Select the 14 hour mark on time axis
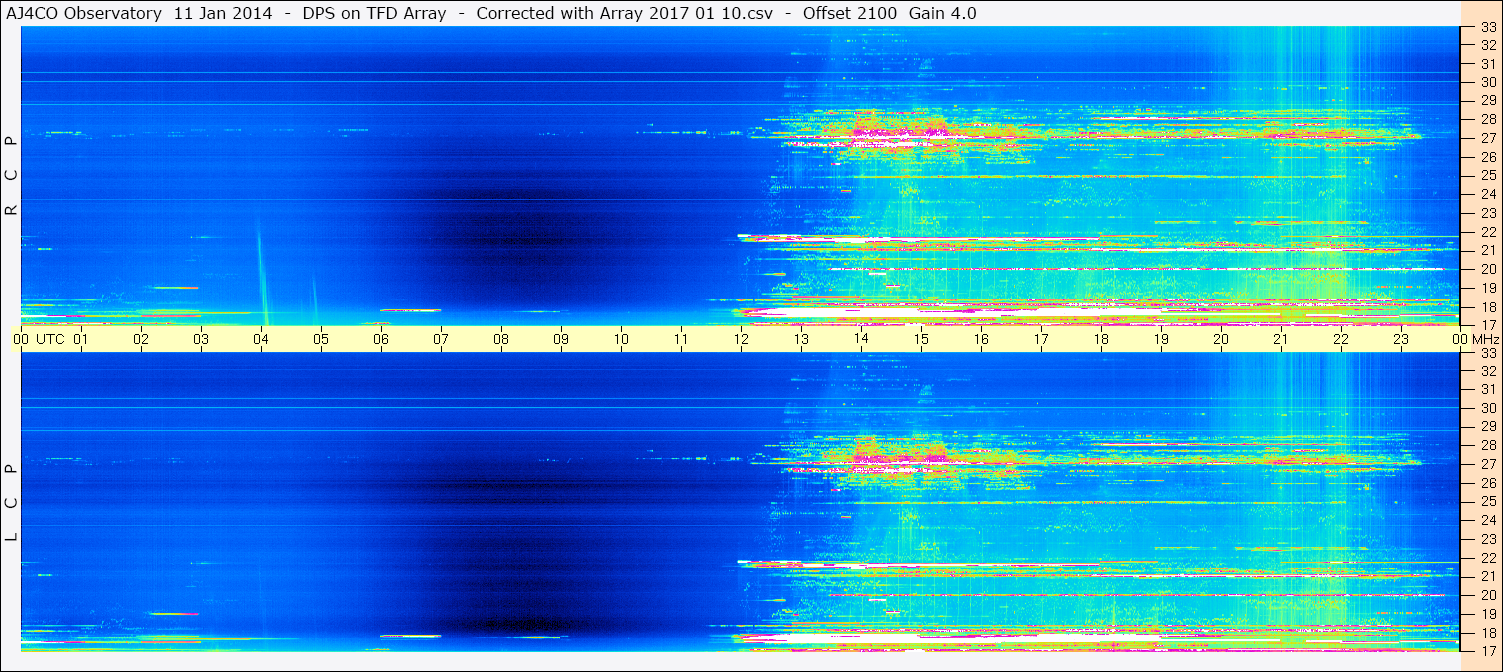 click(x=861, y=339)
